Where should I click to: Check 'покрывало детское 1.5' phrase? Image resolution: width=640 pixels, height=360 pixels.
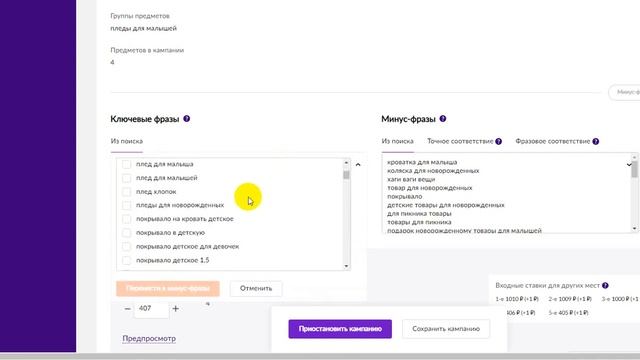(x=127, y=260)
